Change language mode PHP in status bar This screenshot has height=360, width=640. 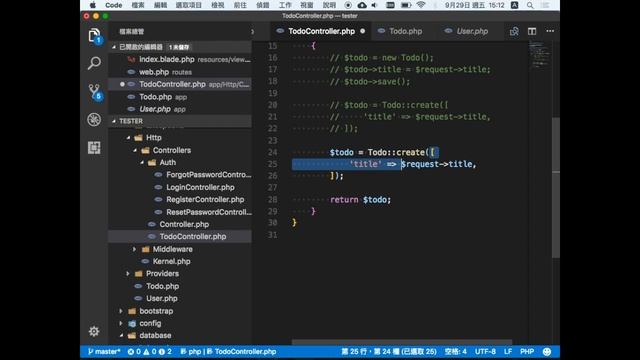click(527, 351)
